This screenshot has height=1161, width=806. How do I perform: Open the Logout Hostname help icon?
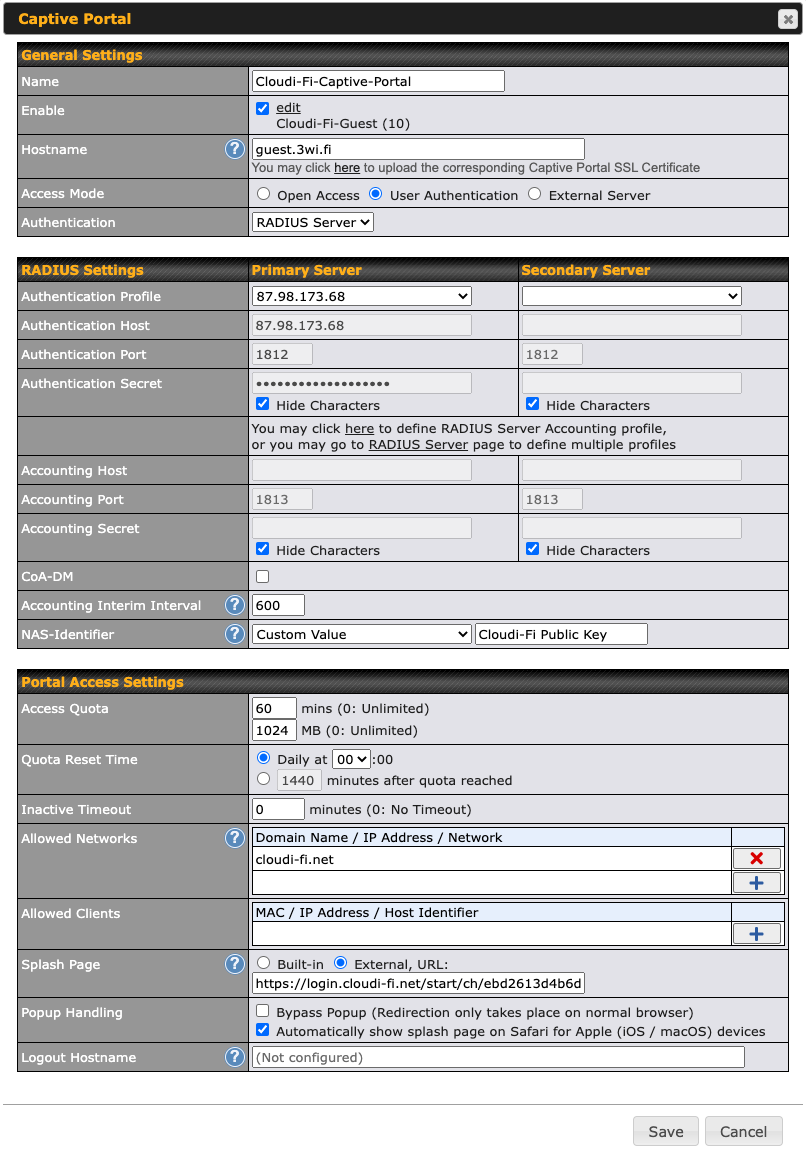(x=235, y=1055)
